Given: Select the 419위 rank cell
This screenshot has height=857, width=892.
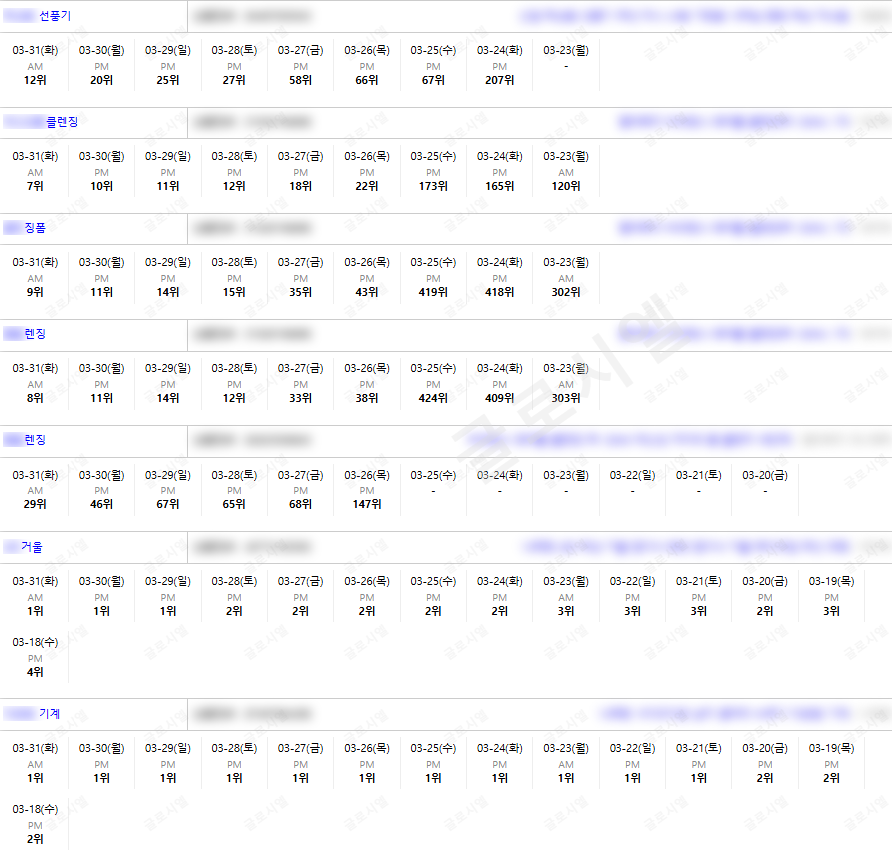Looking at the screenshot, I should (433, 292).
